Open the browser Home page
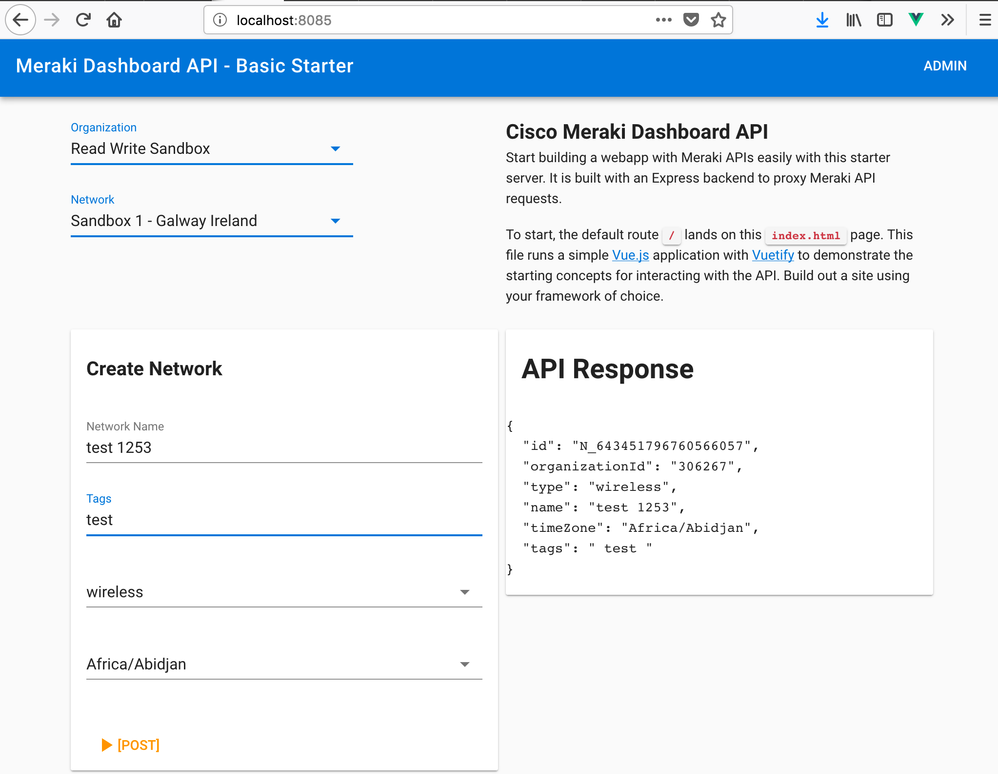The width and height of the screenshot is (998, 774). click(113, 19)
